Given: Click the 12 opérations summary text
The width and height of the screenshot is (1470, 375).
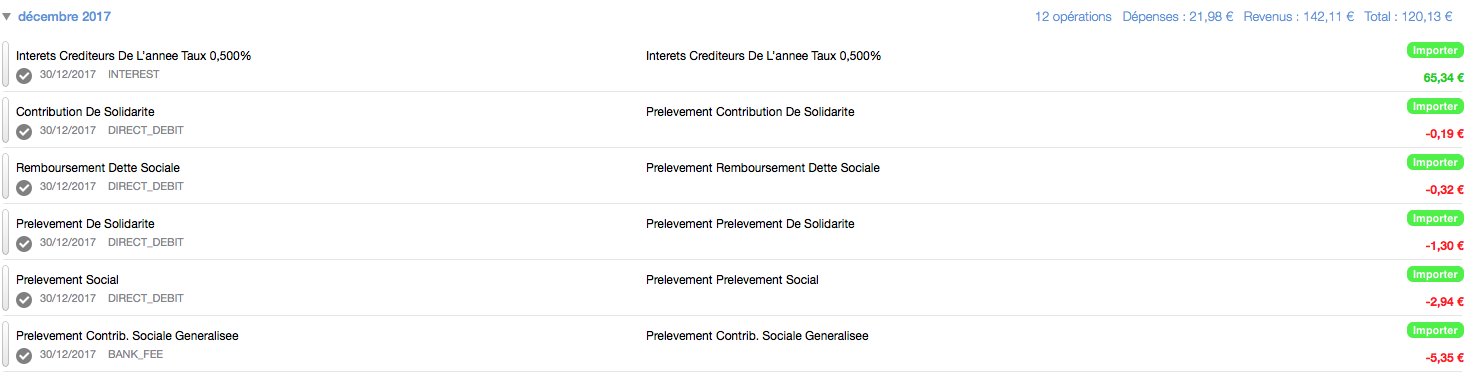Looking at the screenshot, I should tap(1073, 17).
